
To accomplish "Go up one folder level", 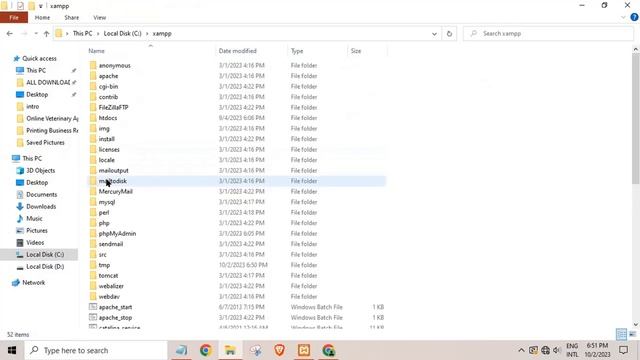I will [47, 34].
